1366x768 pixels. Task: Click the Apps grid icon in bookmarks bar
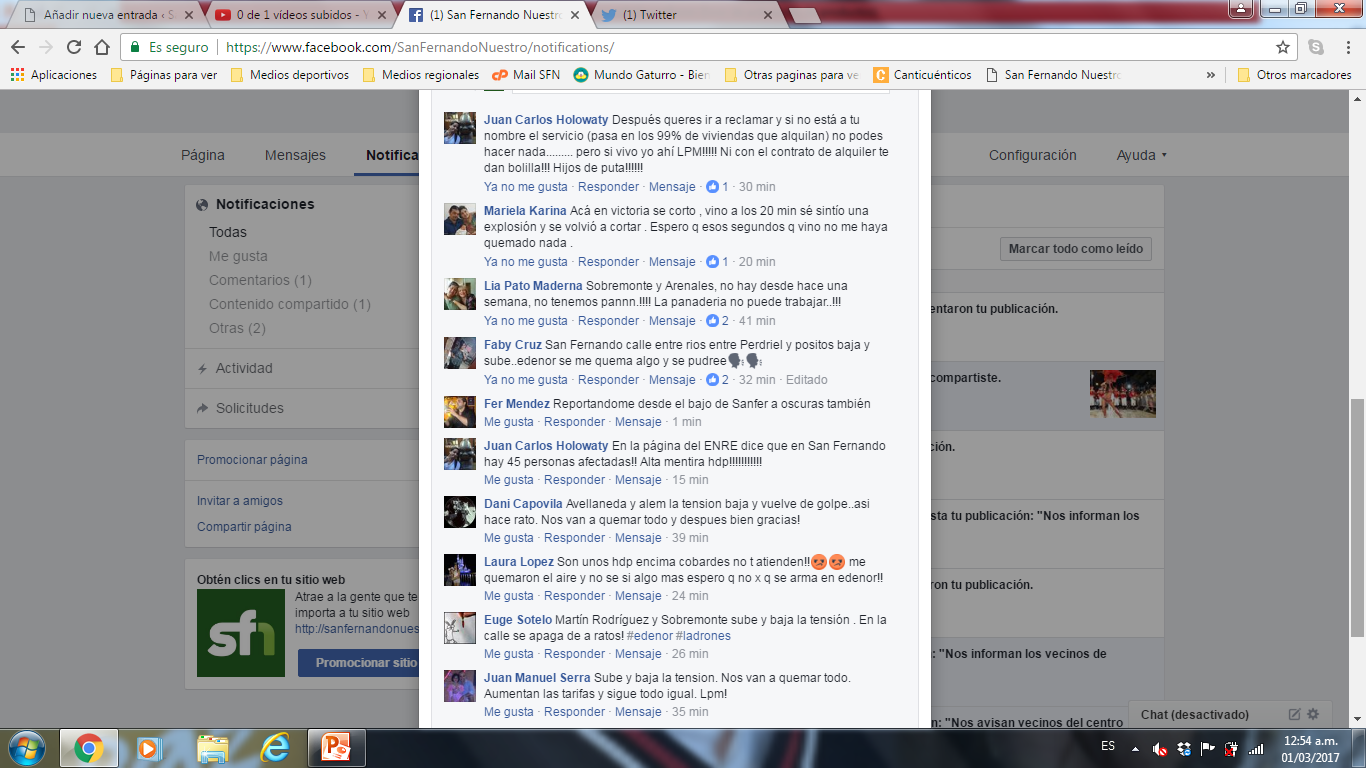(17, 75)
